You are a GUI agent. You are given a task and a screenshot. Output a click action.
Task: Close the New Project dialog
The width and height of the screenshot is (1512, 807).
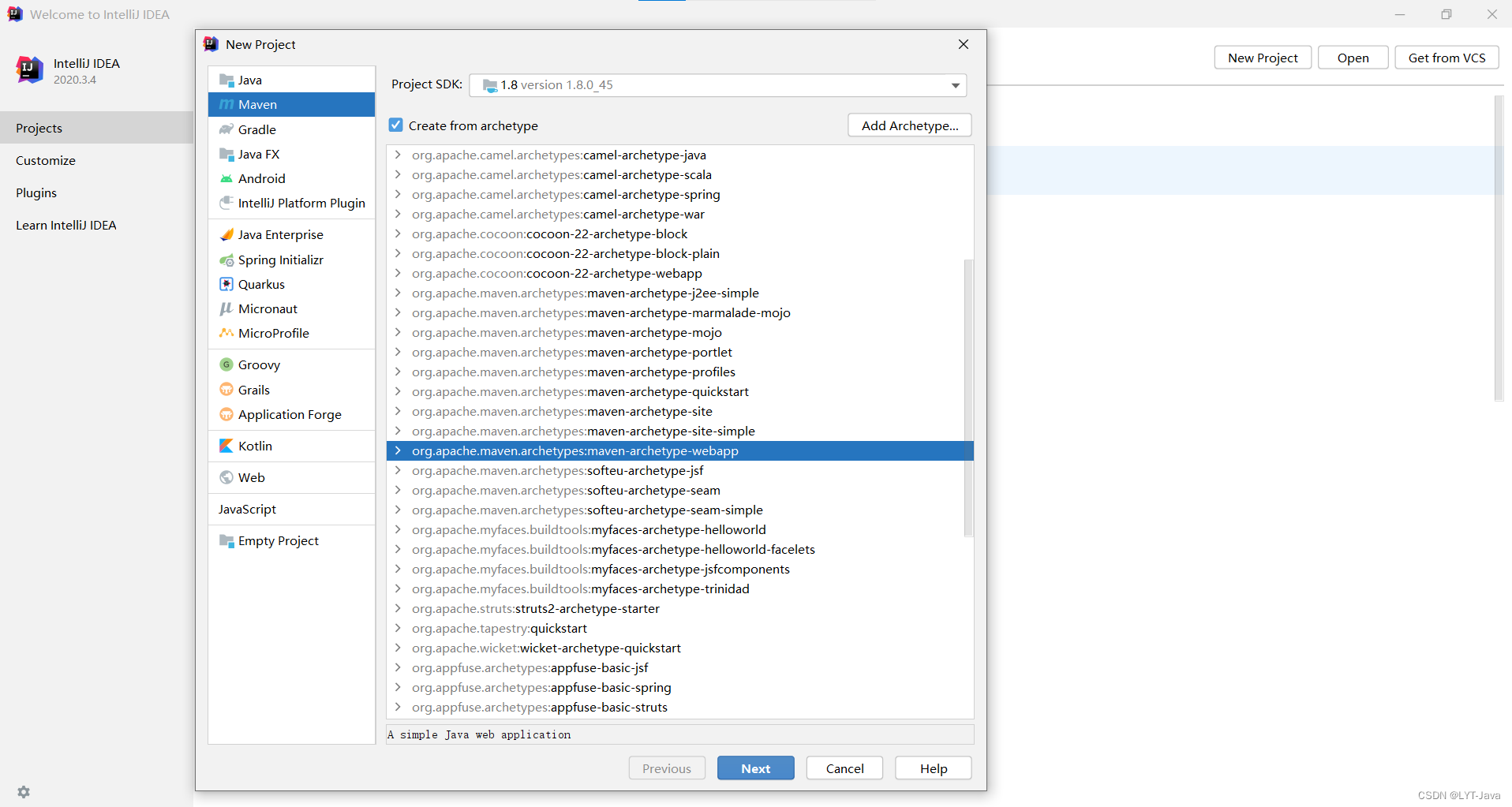pos(964,44)
